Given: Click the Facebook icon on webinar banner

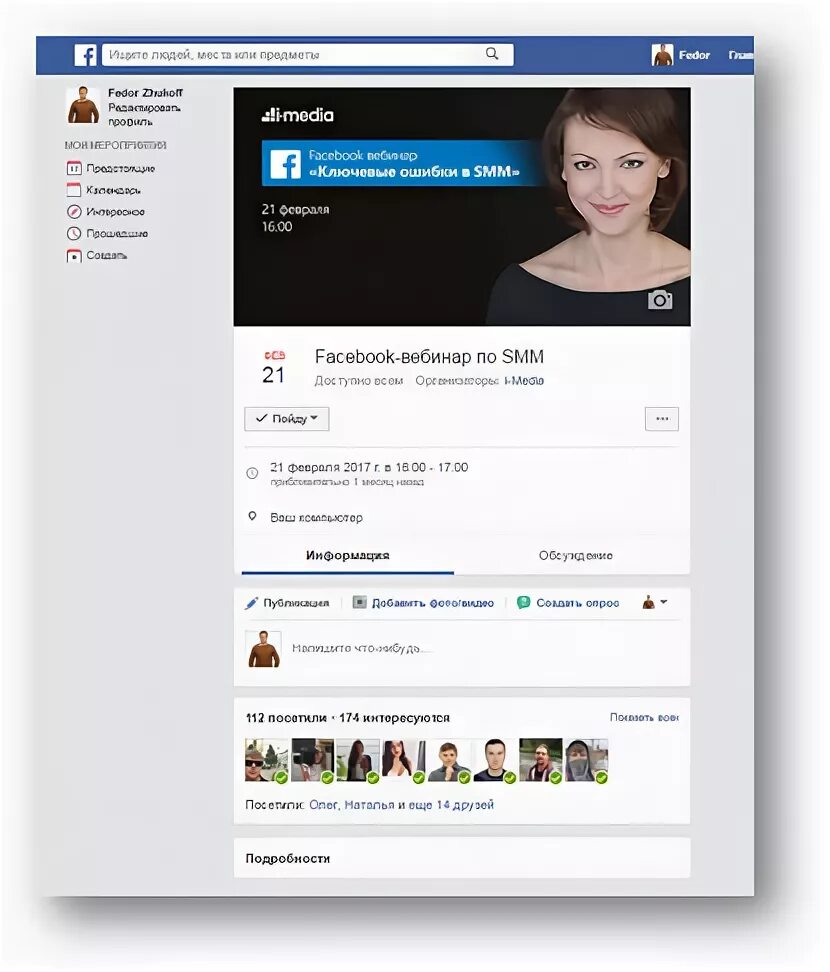Looking at the screenshot, I should click(286, 164).
